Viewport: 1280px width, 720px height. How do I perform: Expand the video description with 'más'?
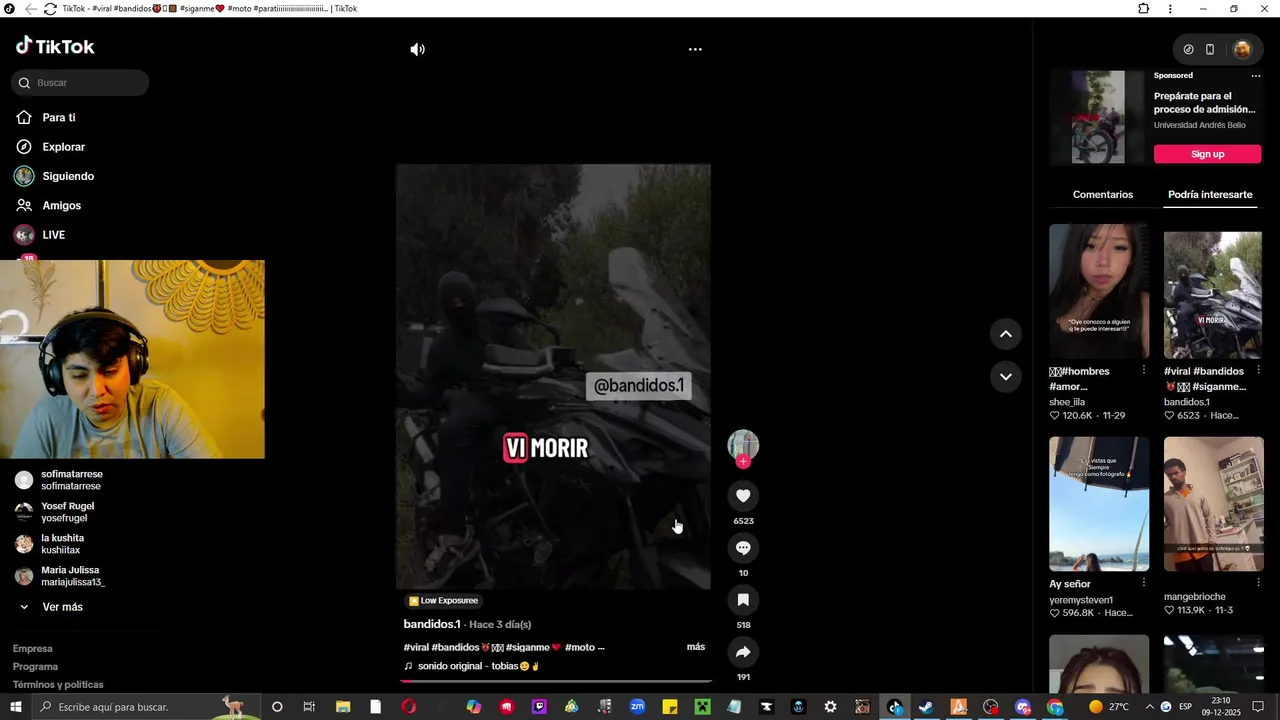click(696, 647)
